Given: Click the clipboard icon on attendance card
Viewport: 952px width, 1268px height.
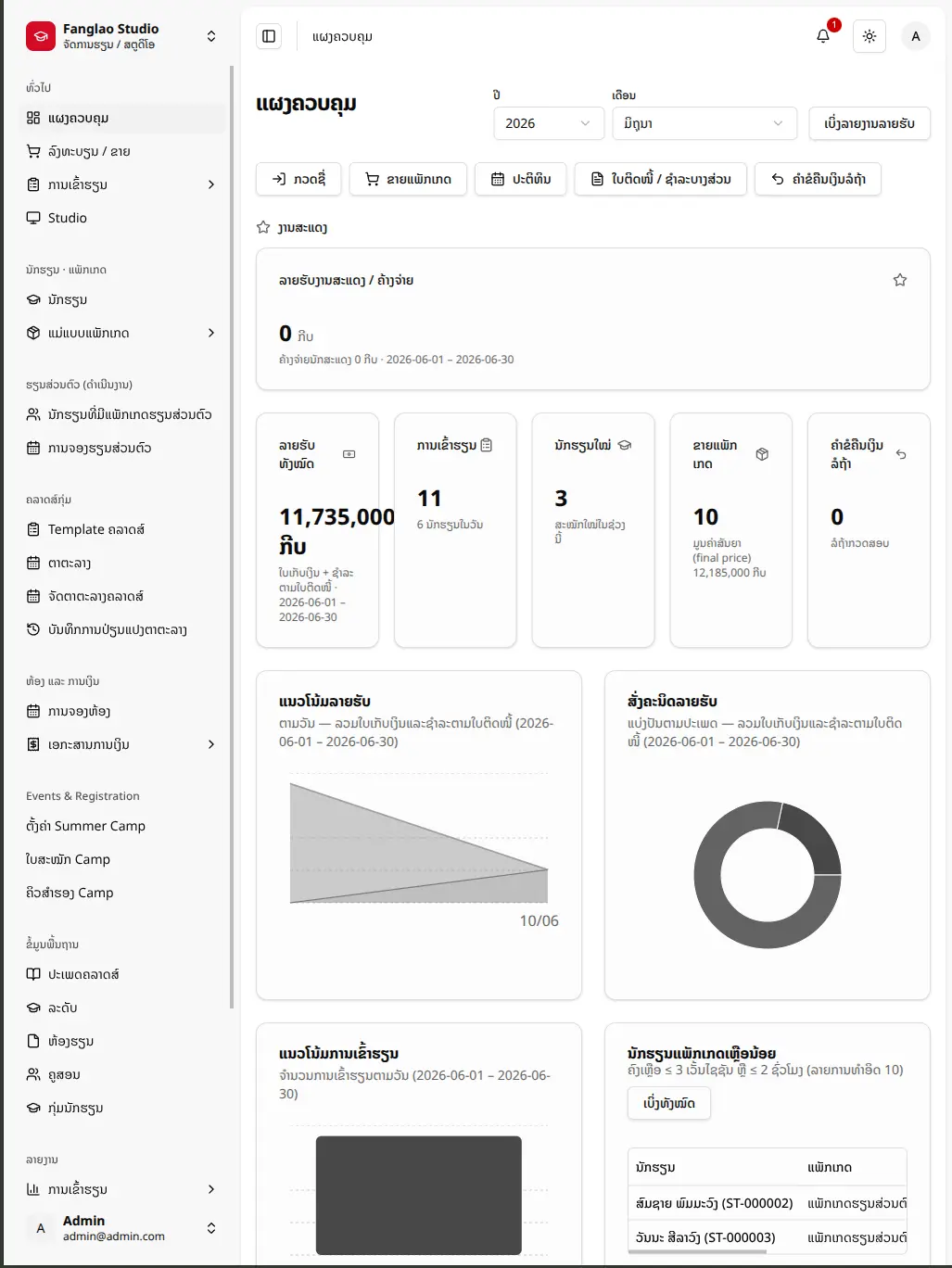Looking at the screenshot, I should click(487, 445).
